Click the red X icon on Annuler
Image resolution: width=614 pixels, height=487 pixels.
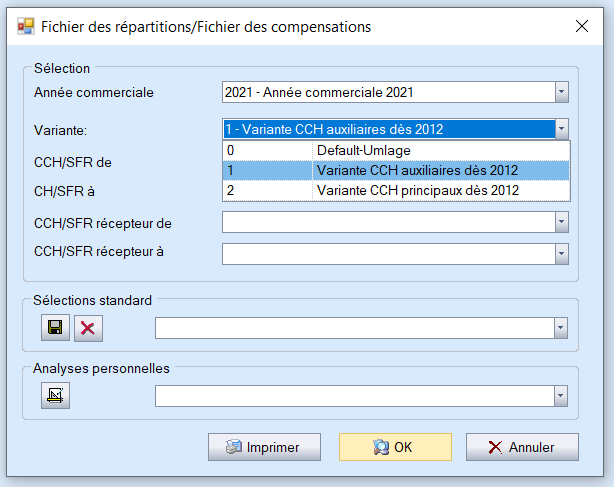point(495,447)
